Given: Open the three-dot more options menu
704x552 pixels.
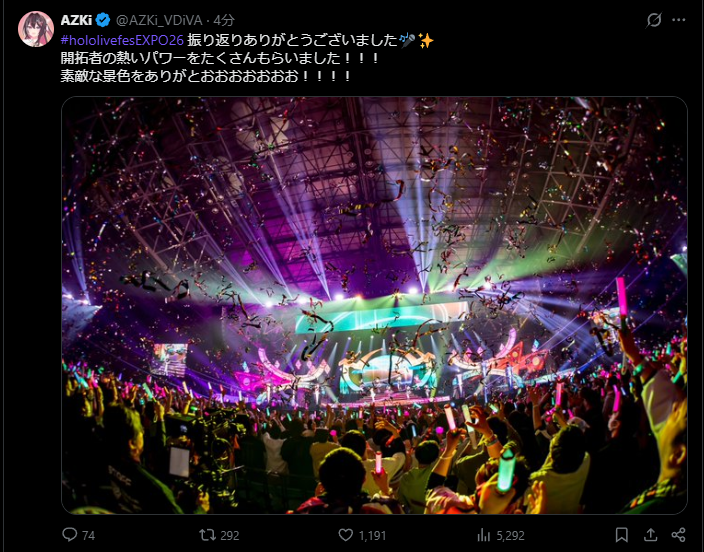Looking at the screenshot, I should coord(678,20).
